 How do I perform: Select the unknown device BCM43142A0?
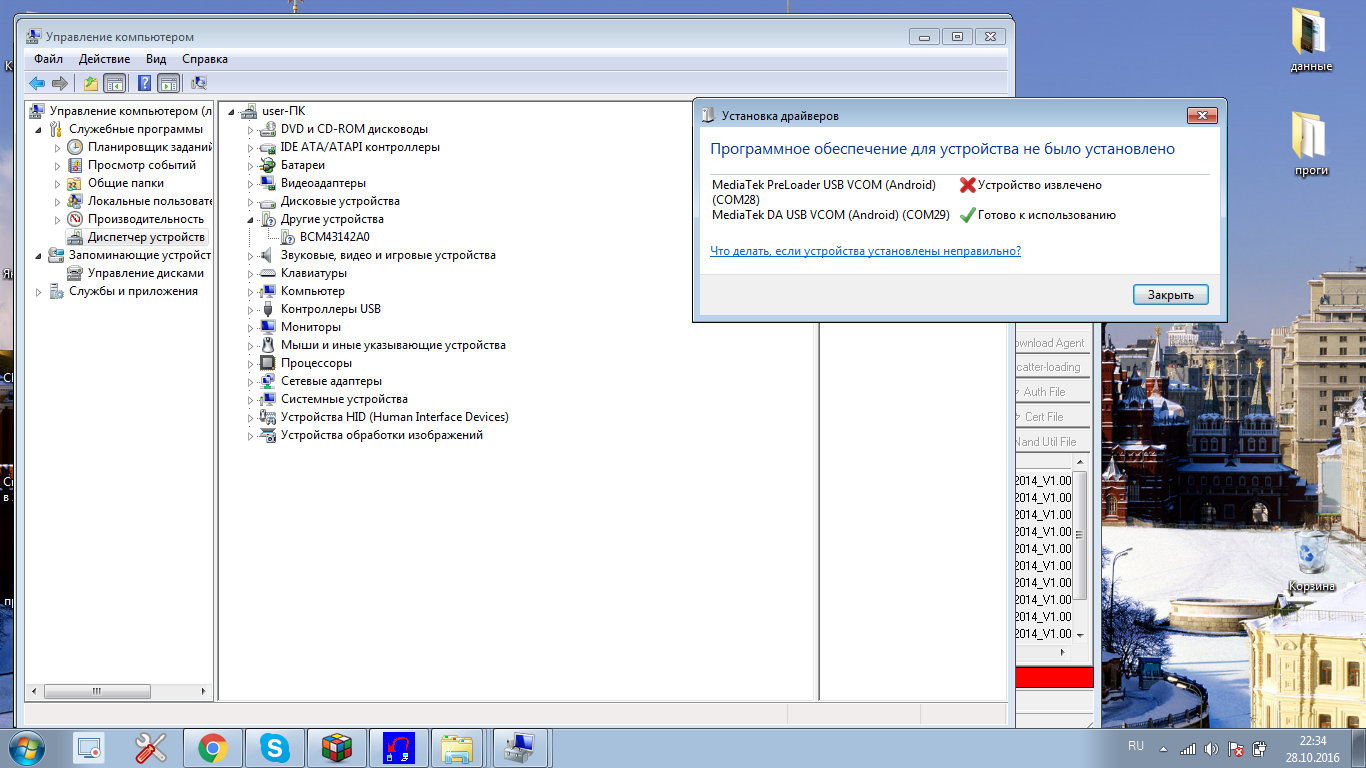[x=334, y=237]
